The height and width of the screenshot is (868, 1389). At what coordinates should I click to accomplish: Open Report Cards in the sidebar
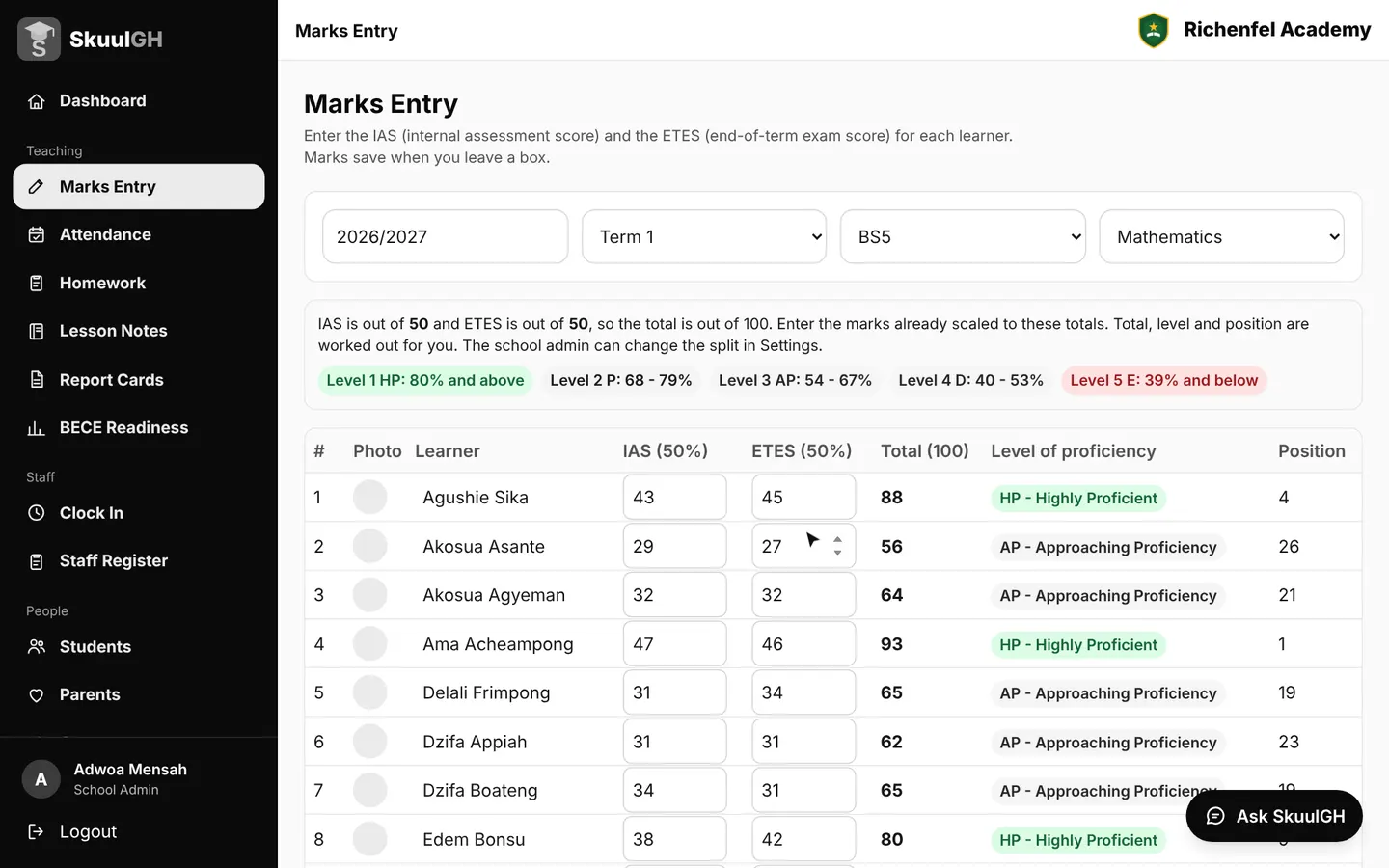click(139, 380)
